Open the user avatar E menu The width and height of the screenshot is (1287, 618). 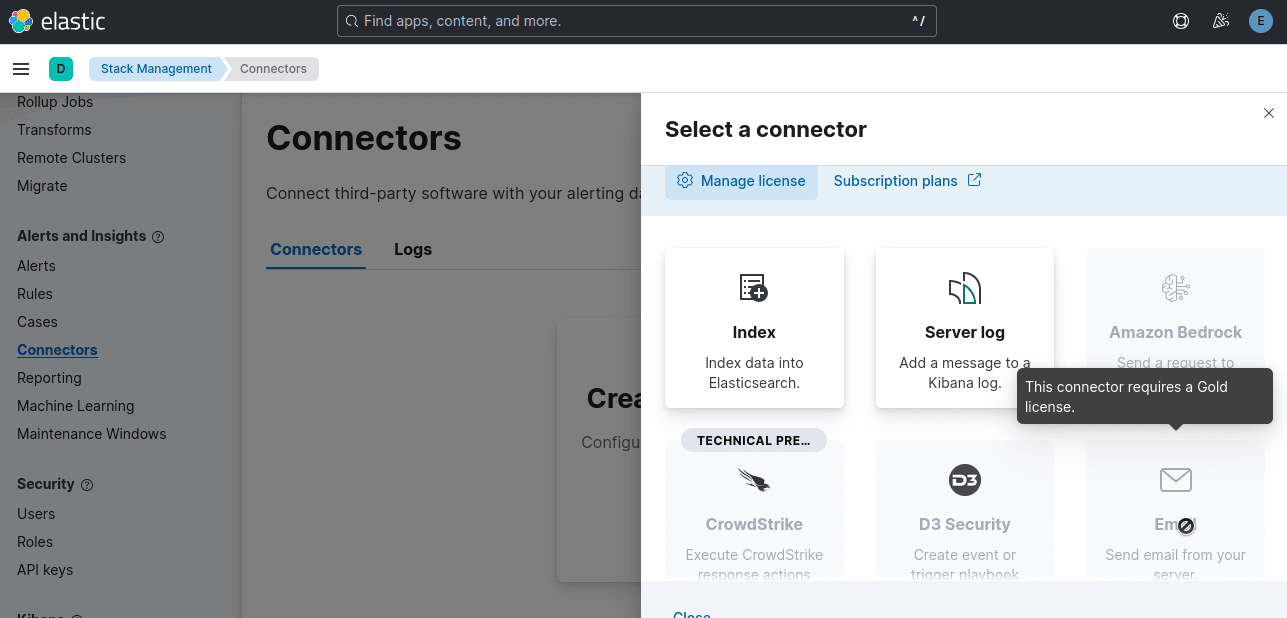(1260, 21)
